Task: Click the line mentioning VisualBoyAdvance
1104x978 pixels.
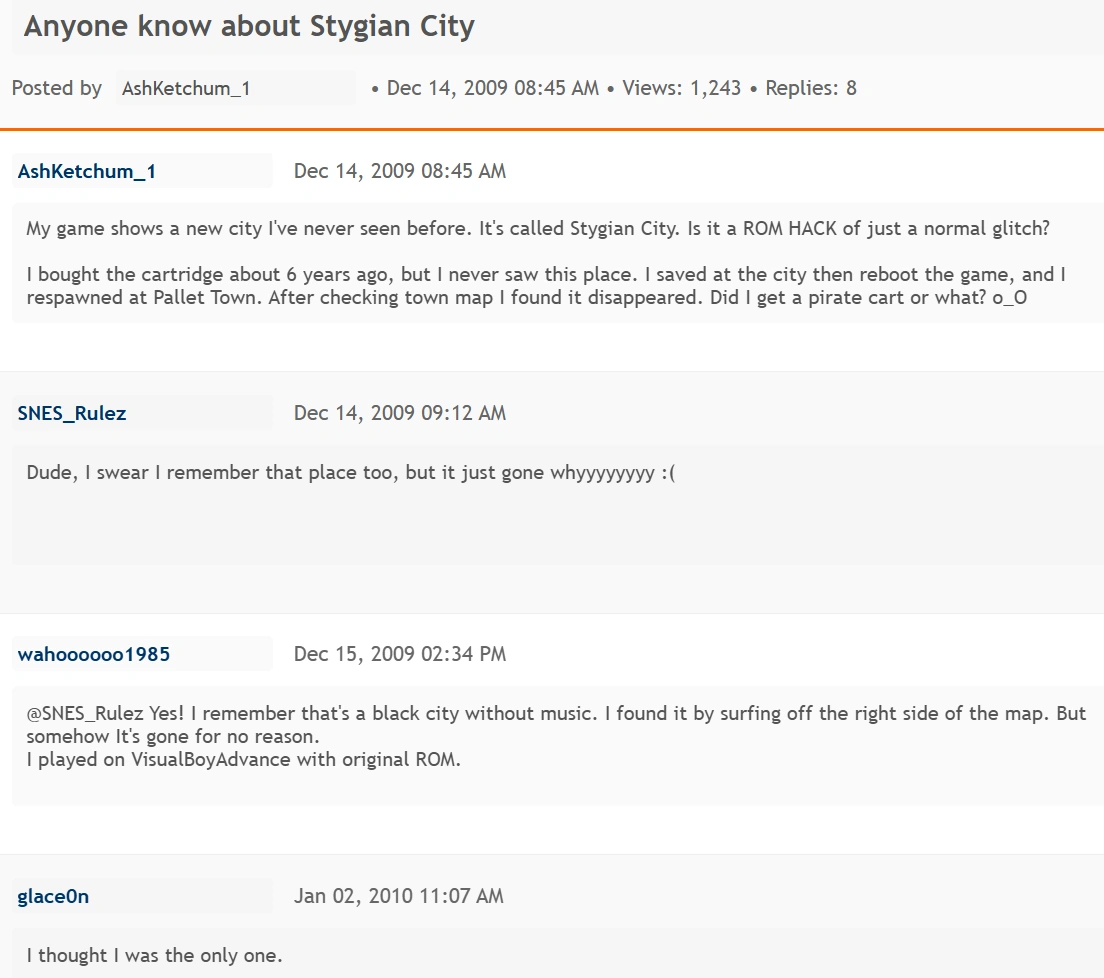Action: pyautogui.click(x=244, y=759)
